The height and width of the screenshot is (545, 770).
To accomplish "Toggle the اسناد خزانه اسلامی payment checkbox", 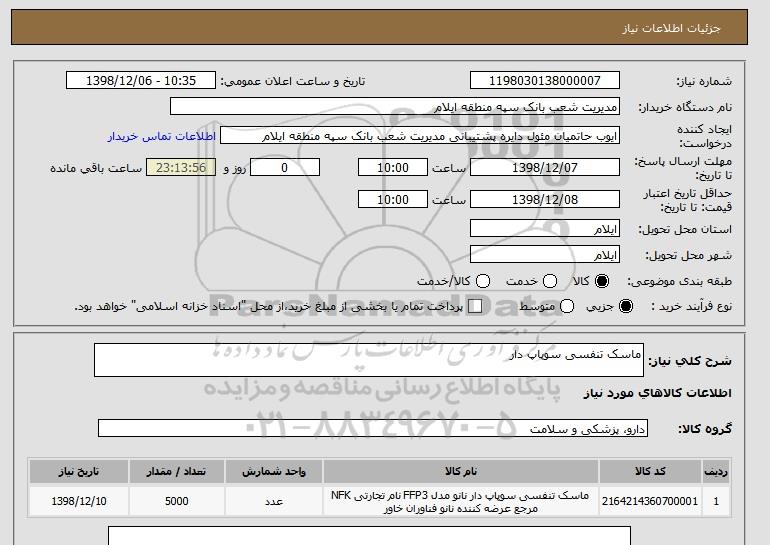I will click(x=475, y=306).
